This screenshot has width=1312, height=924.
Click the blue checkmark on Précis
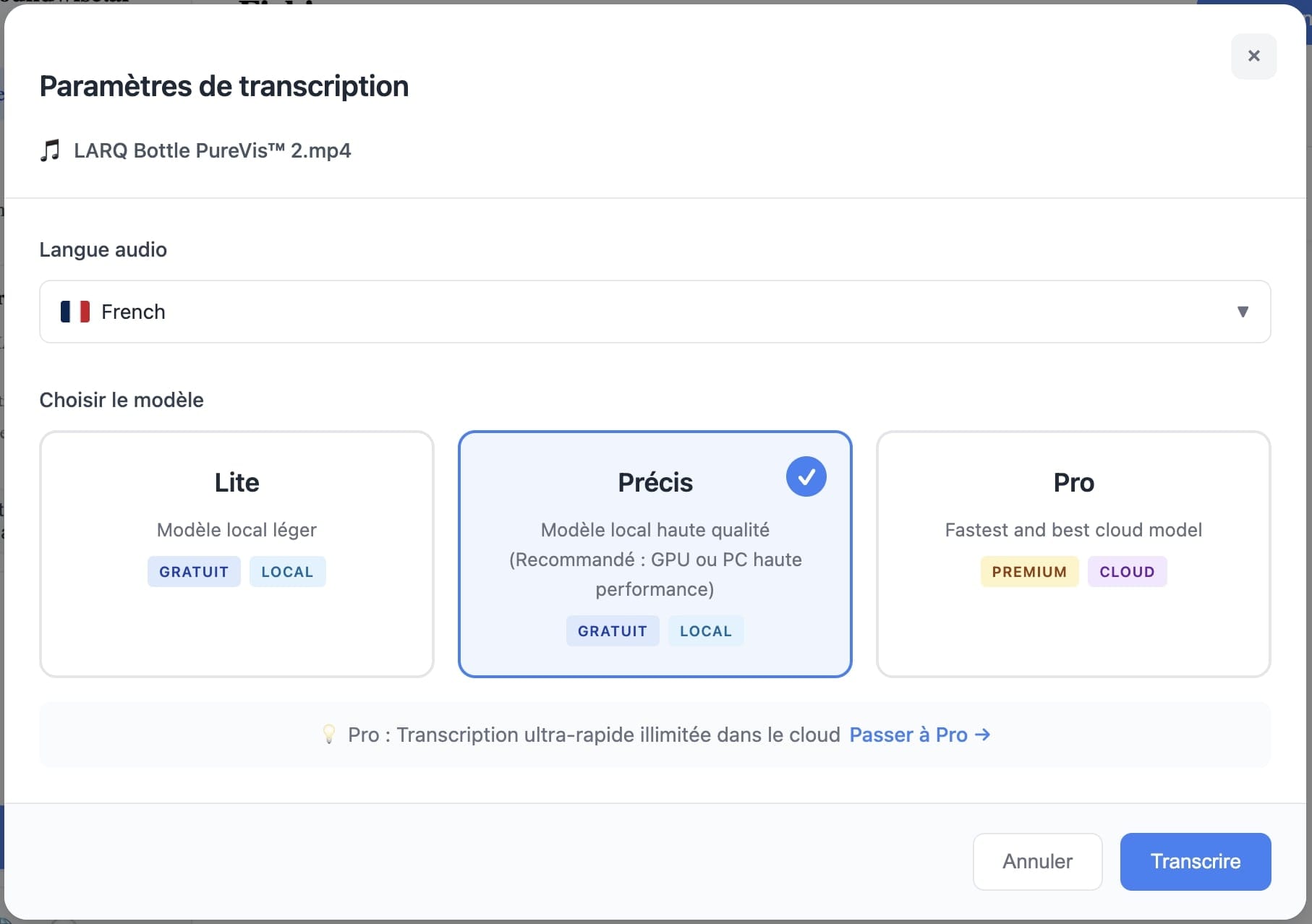click(x=806, y=477)
